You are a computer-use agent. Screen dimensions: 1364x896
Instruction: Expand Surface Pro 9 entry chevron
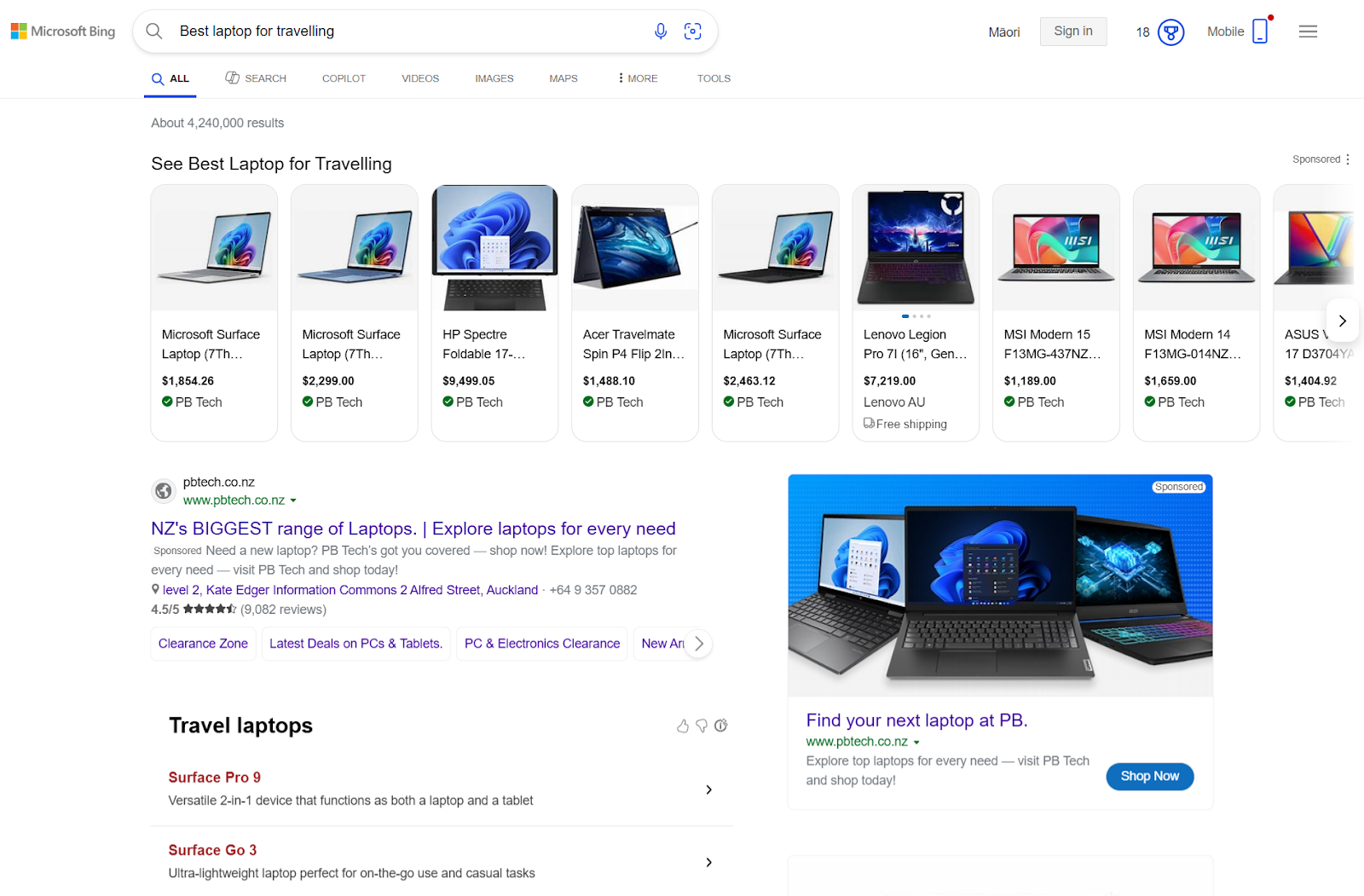click(709, 790)
